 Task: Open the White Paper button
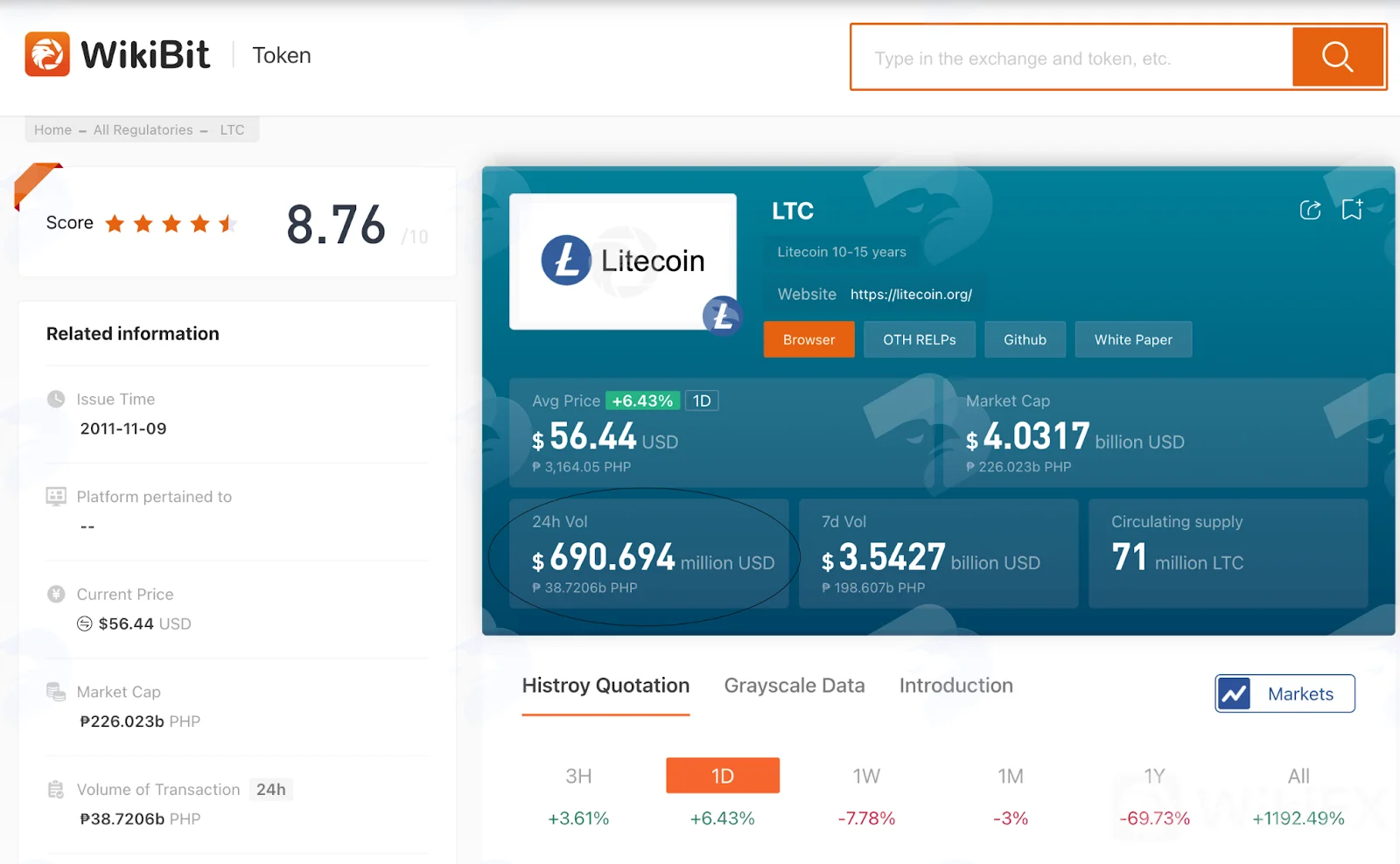[x=1133, y=339]
